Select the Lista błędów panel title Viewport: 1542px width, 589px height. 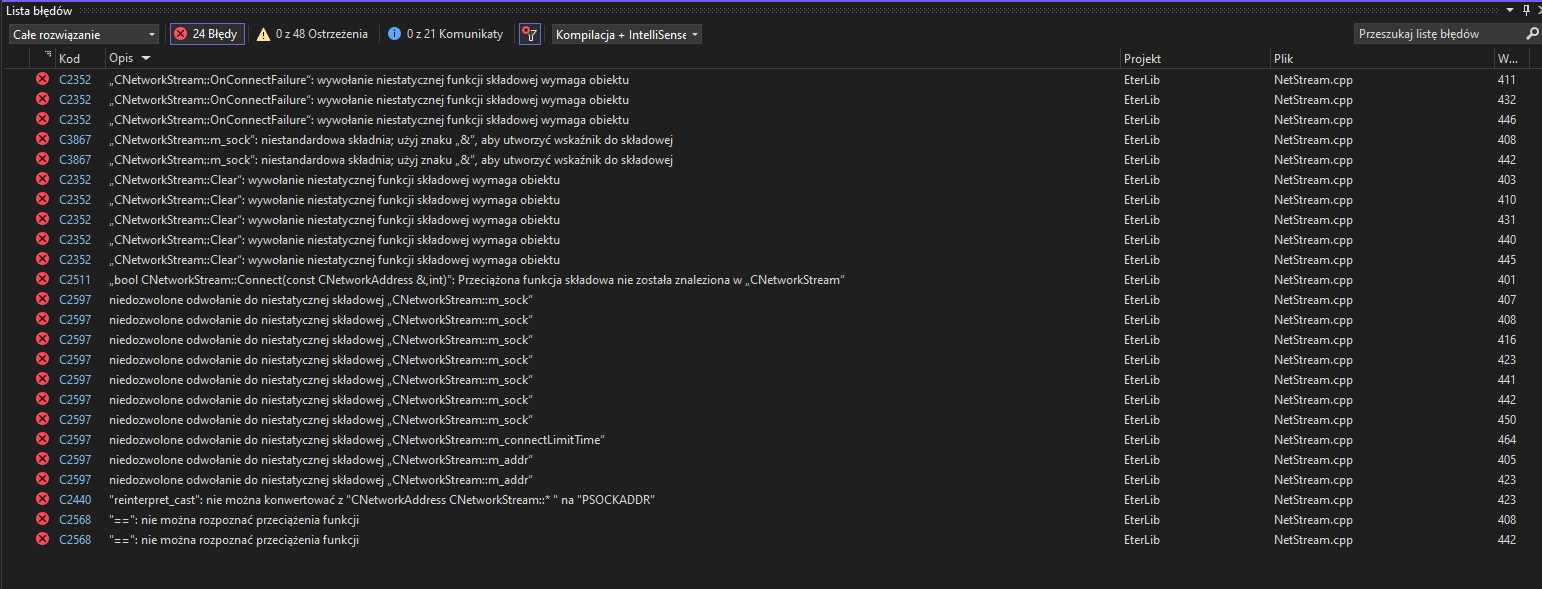point(39,9)
